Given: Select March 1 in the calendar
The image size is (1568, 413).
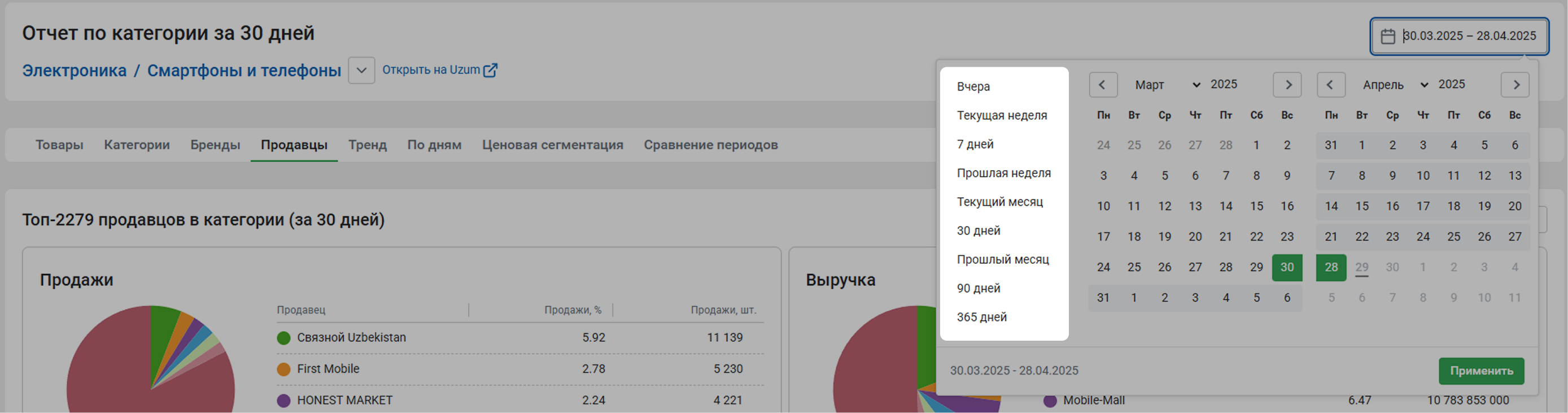Looking at the screenshot, I should click(x=1256, y=146).
